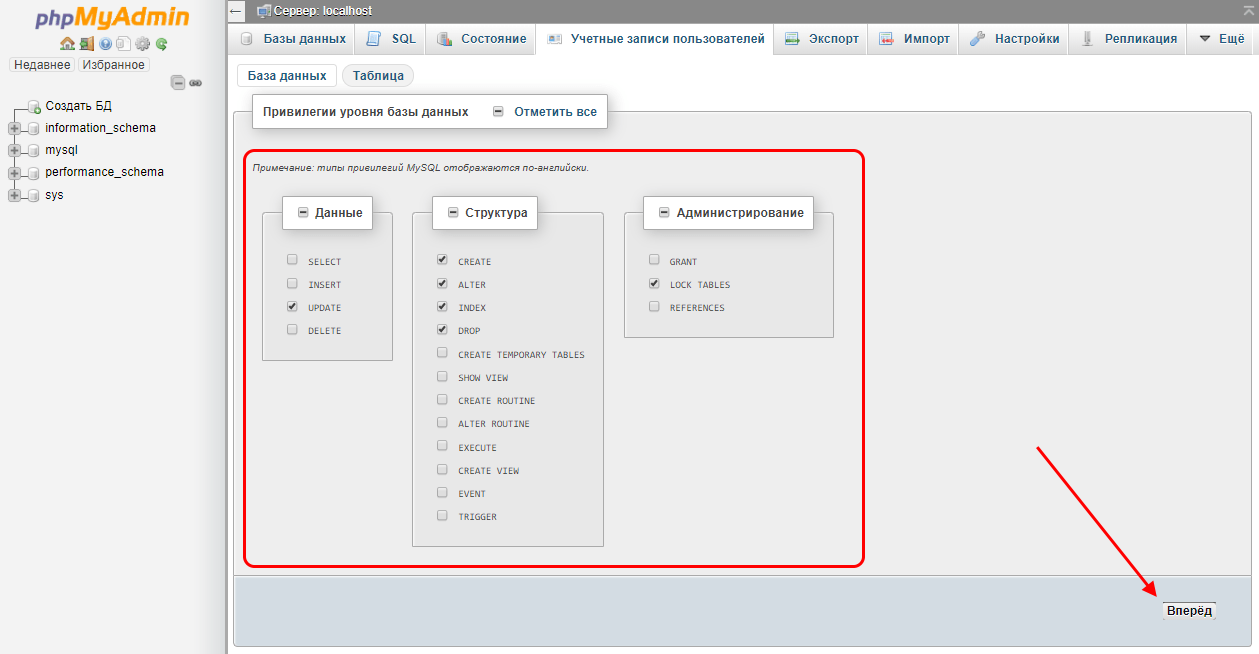Toggle the Данные group check-all box
Viewport: 1259px width, 654px height.
point(303,212)
